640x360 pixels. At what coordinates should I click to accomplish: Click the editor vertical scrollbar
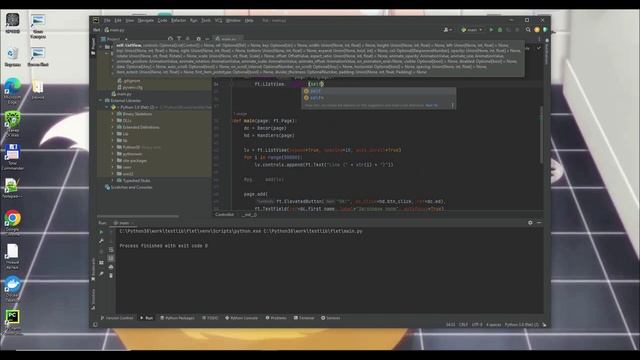(x=542, y=135)
